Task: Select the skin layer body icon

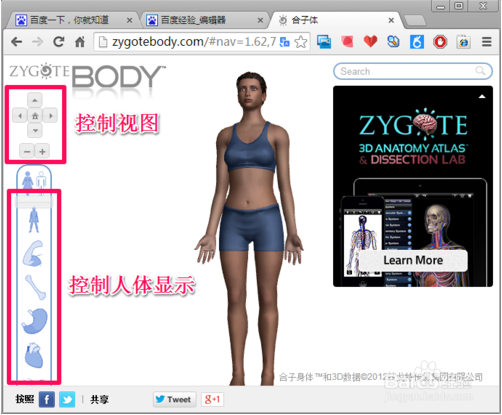Action: pyautogui.click(x=34, y=220)
